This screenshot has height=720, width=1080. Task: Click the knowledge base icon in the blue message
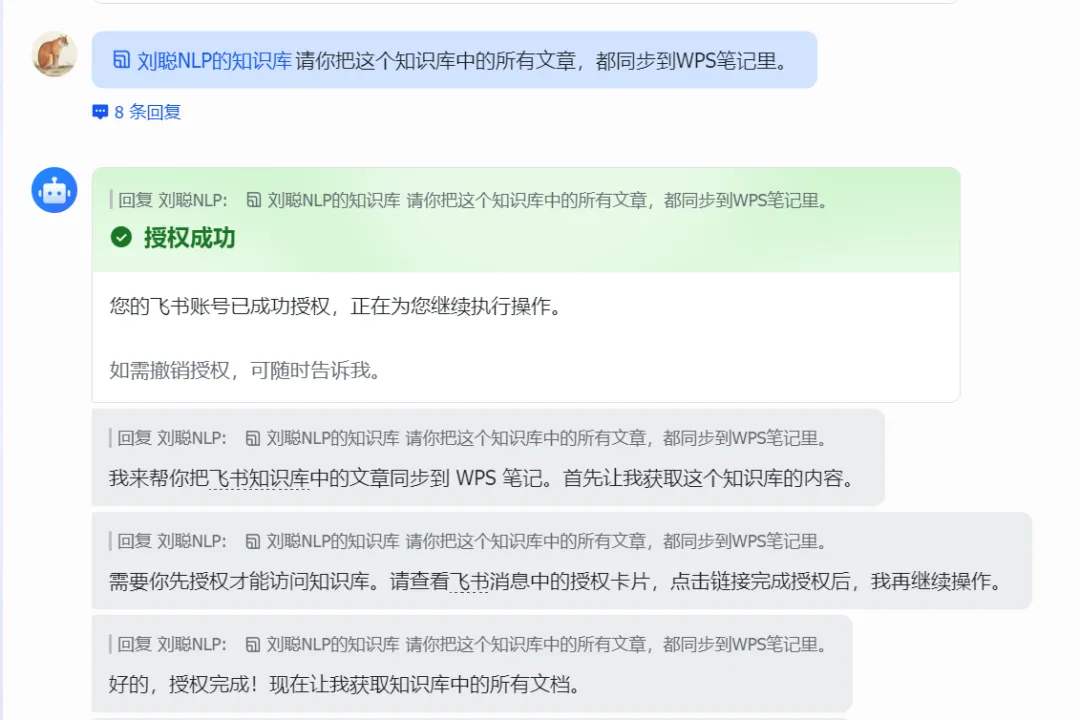[x=121, y=60]
